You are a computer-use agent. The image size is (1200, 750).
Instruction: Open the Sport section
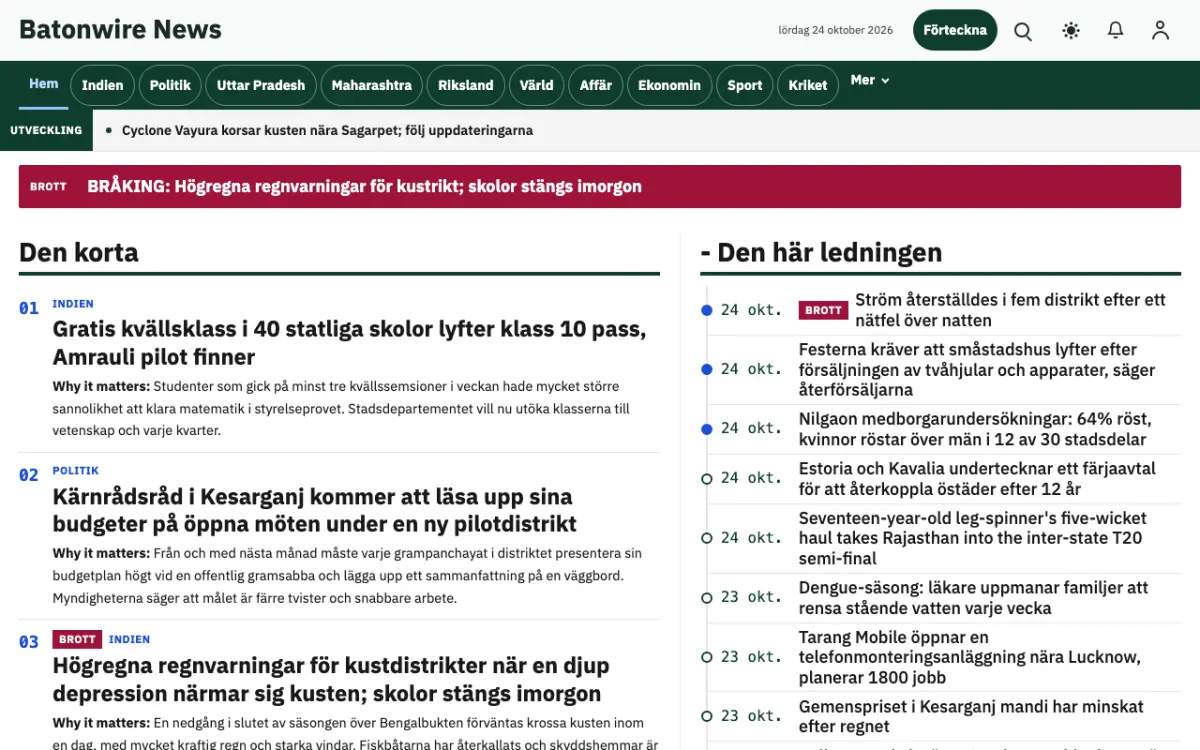coord(744,85)
